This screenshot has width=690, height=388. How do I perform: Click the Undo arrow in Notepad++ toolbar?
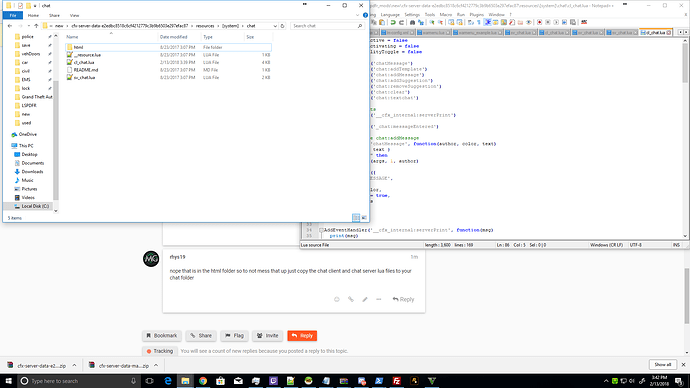coord(393,22)
